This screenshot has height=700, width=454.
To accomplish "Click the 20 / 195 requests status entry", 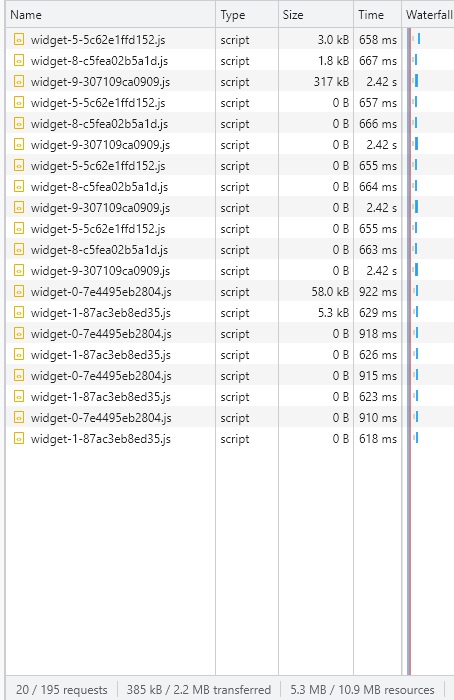I will [x=62, y=690].
